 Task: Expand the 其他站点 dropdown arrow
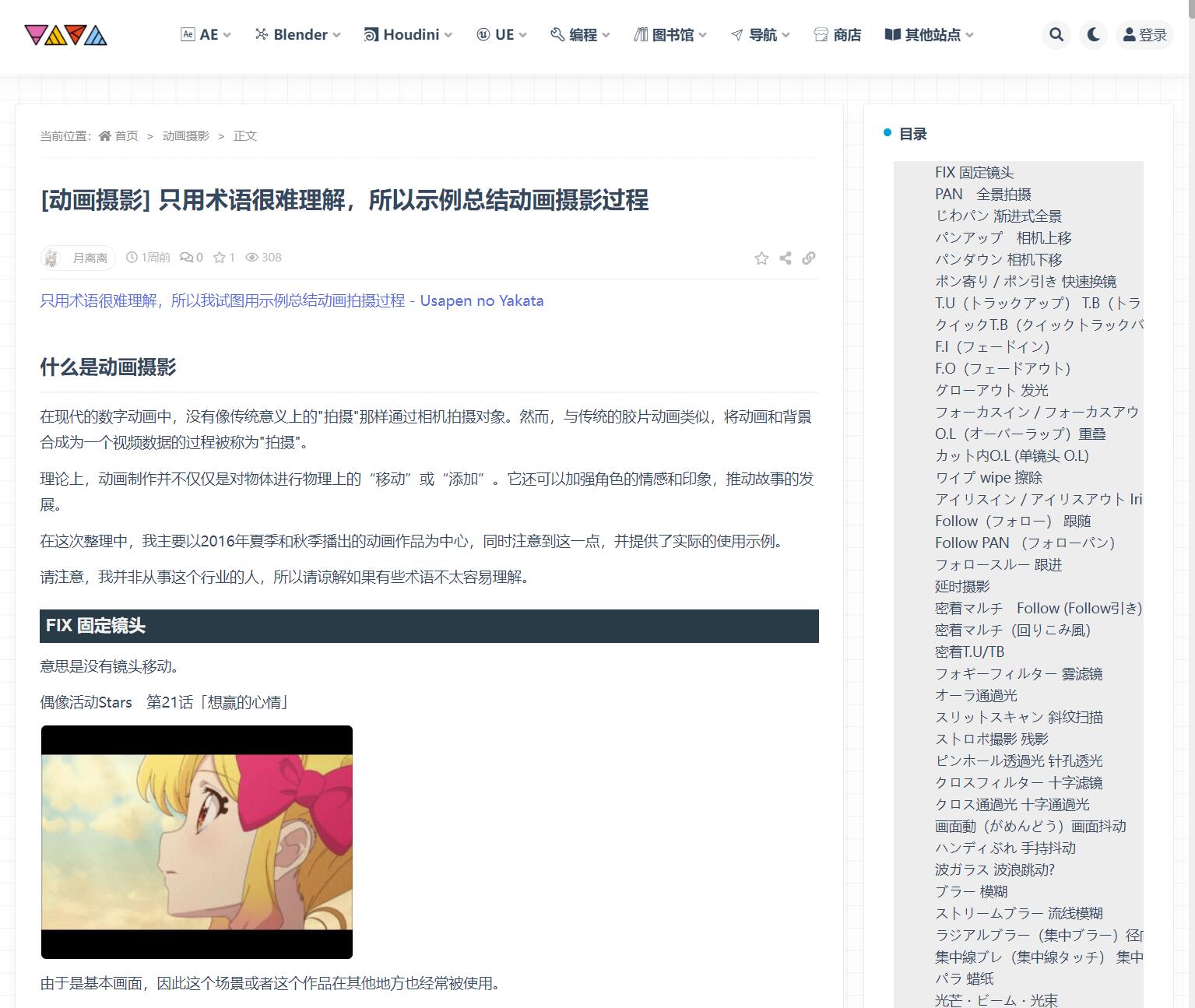click(x=969, y=35)
